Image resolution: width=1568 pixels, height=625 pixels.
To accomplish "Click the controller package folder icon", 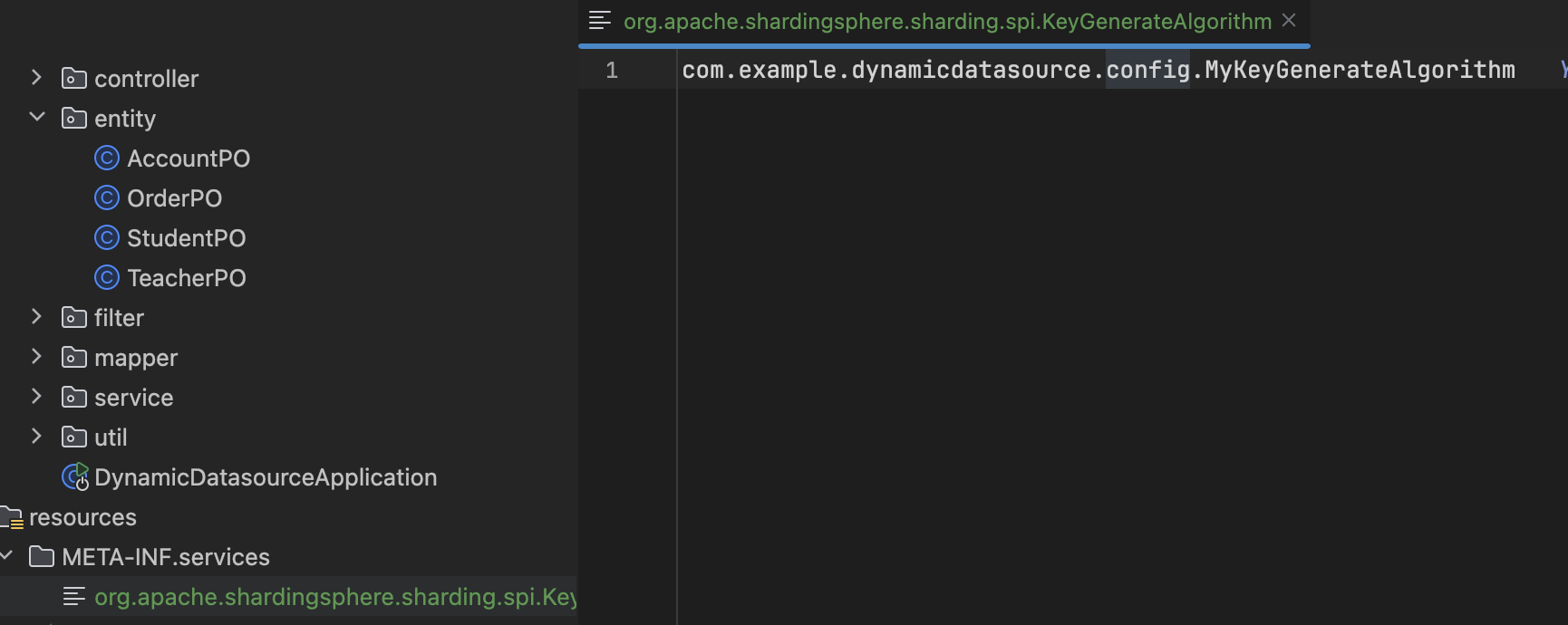I will point(74,79).
